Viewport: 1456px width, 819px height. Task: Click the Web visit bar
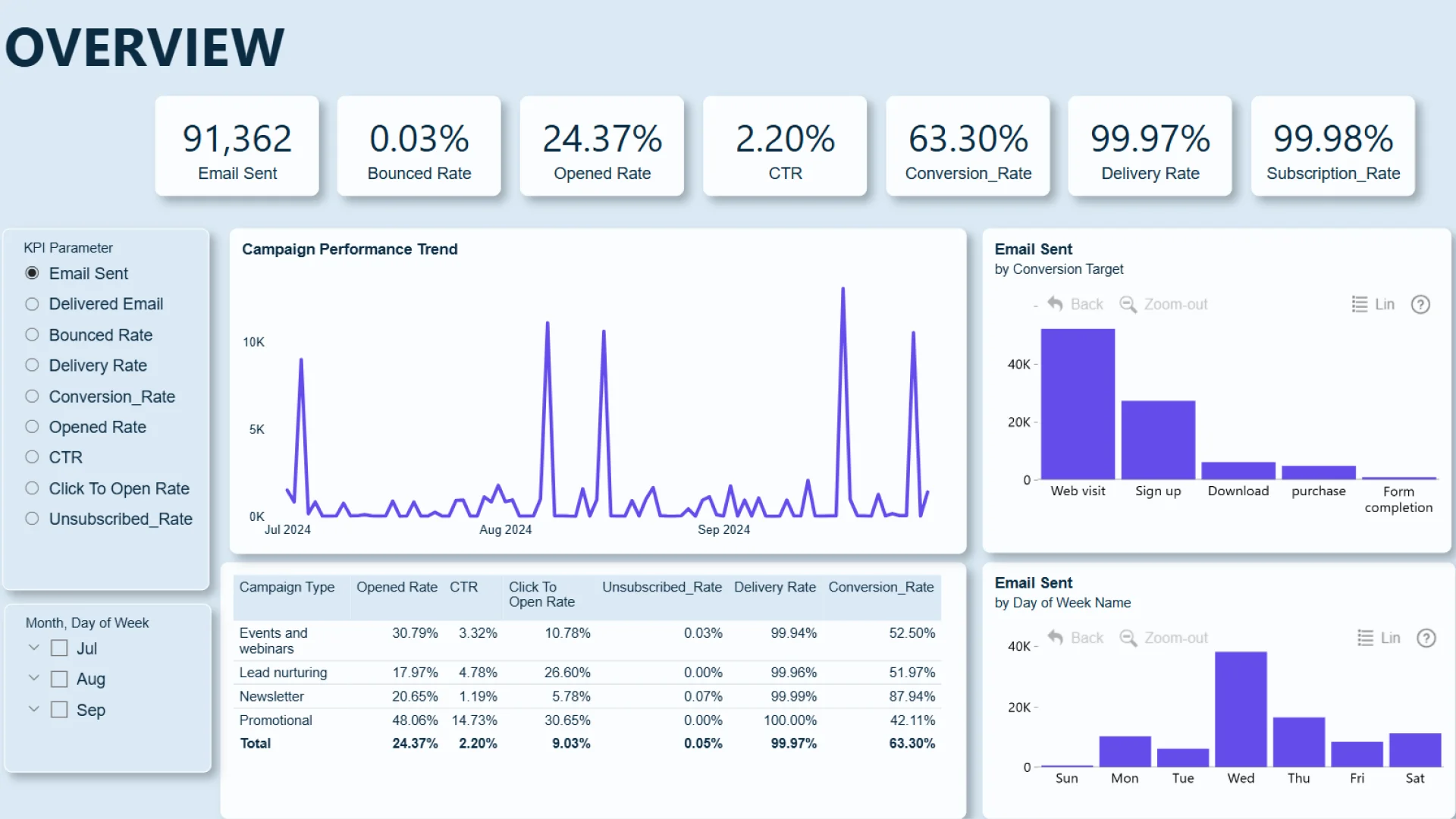tap(1078, 404)
